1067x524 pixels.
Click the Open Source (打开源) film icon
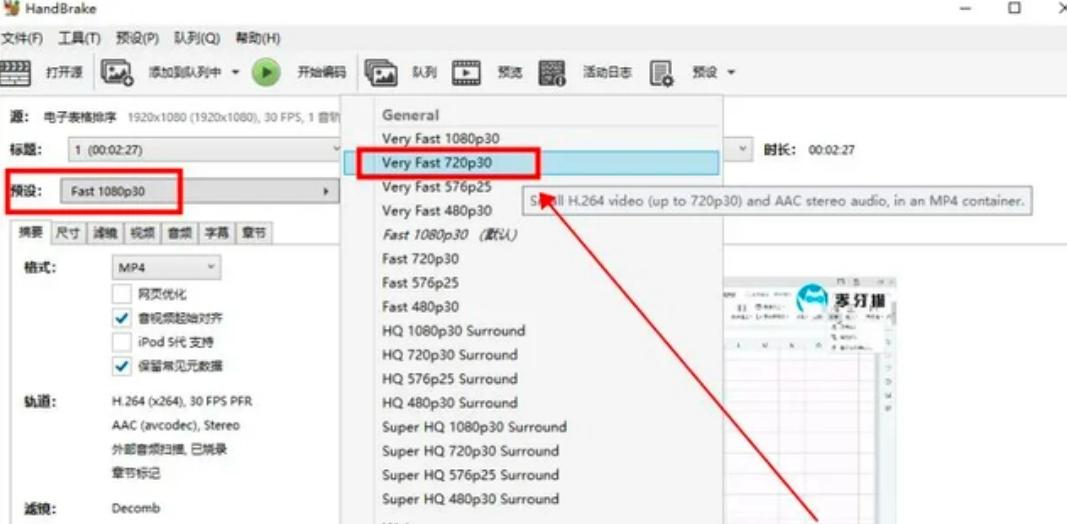(x=15, y=72)
